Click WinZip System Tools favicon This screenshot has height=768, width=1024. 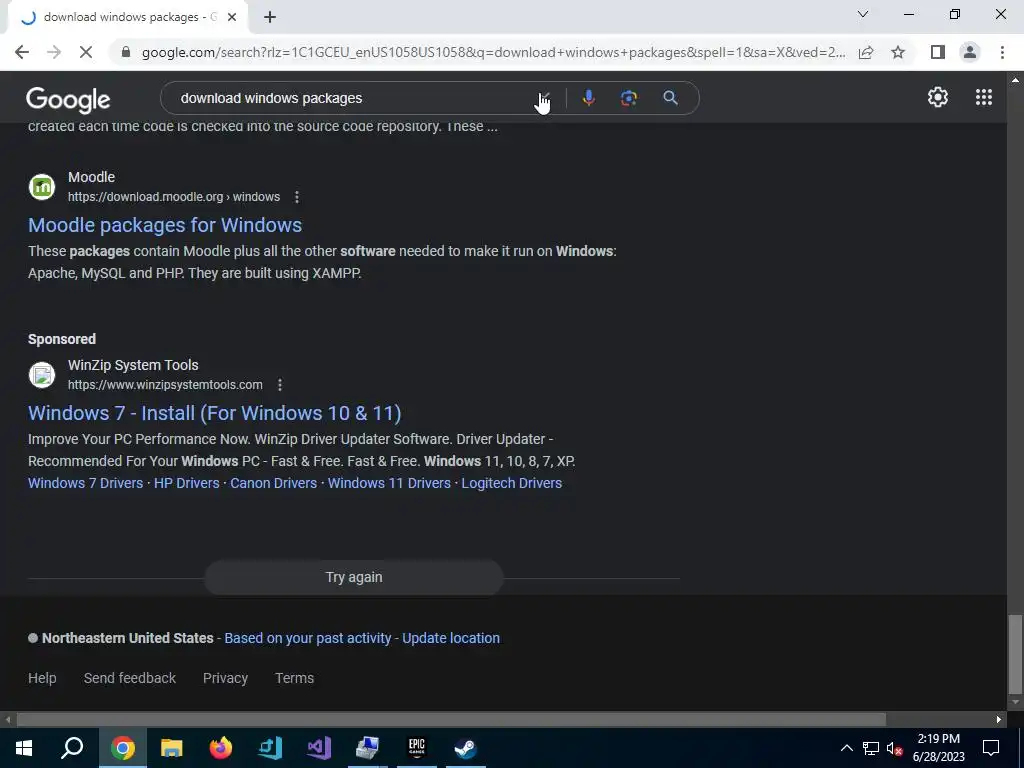(x=42, y=375)
